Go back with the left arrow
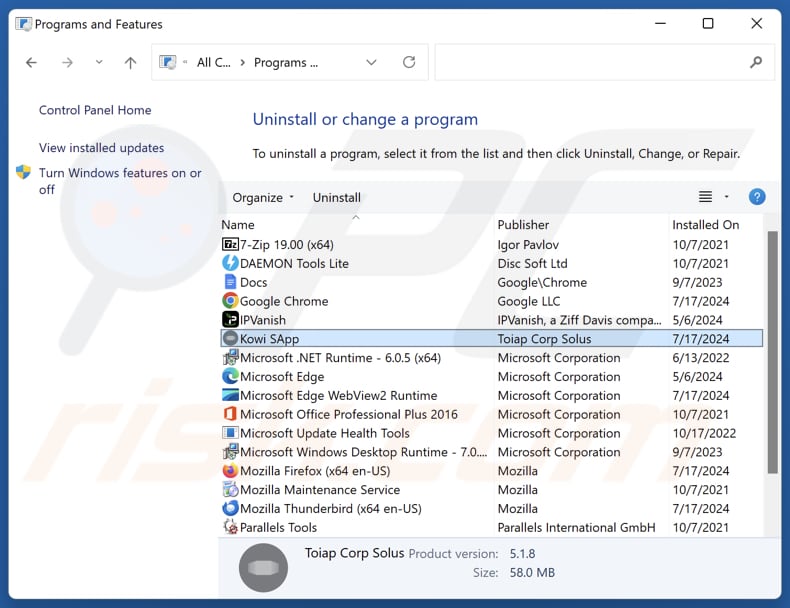The height and width of the screenshot is (608, 790). [x=31, y=62]
